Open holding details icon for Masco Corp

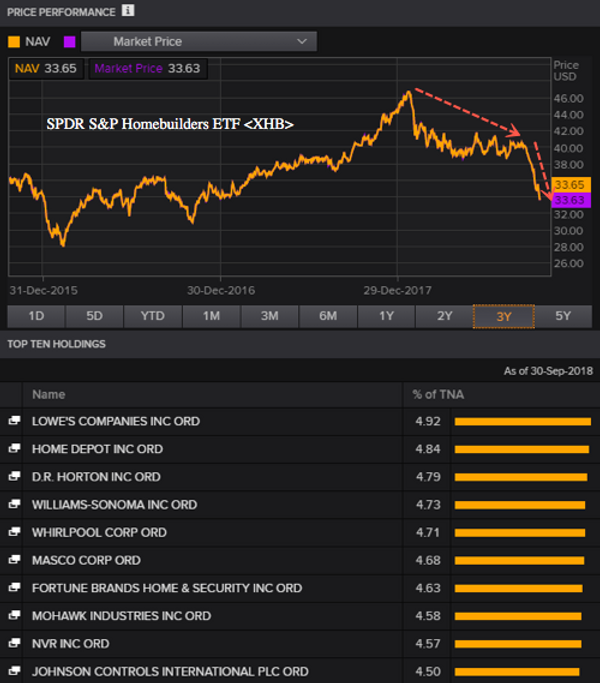(x=14, y=559)
